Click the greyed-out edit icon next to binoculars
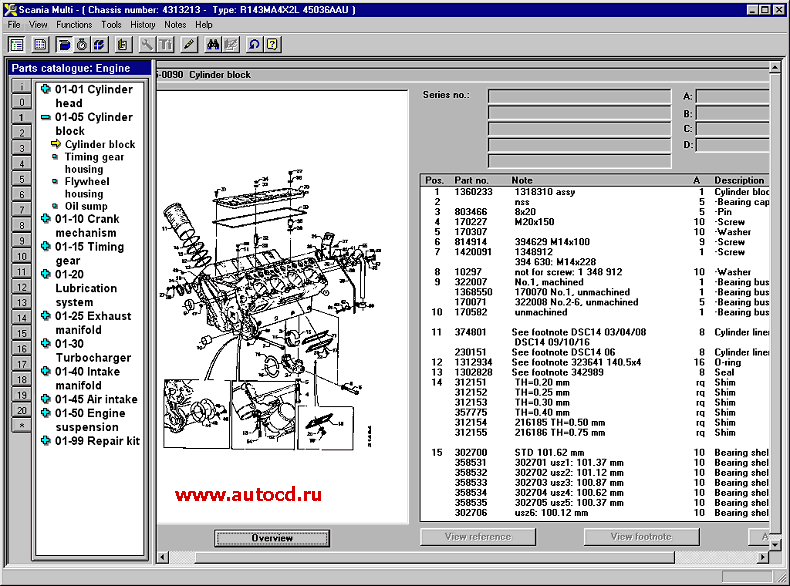790x586 pixels. pos(231,44)
